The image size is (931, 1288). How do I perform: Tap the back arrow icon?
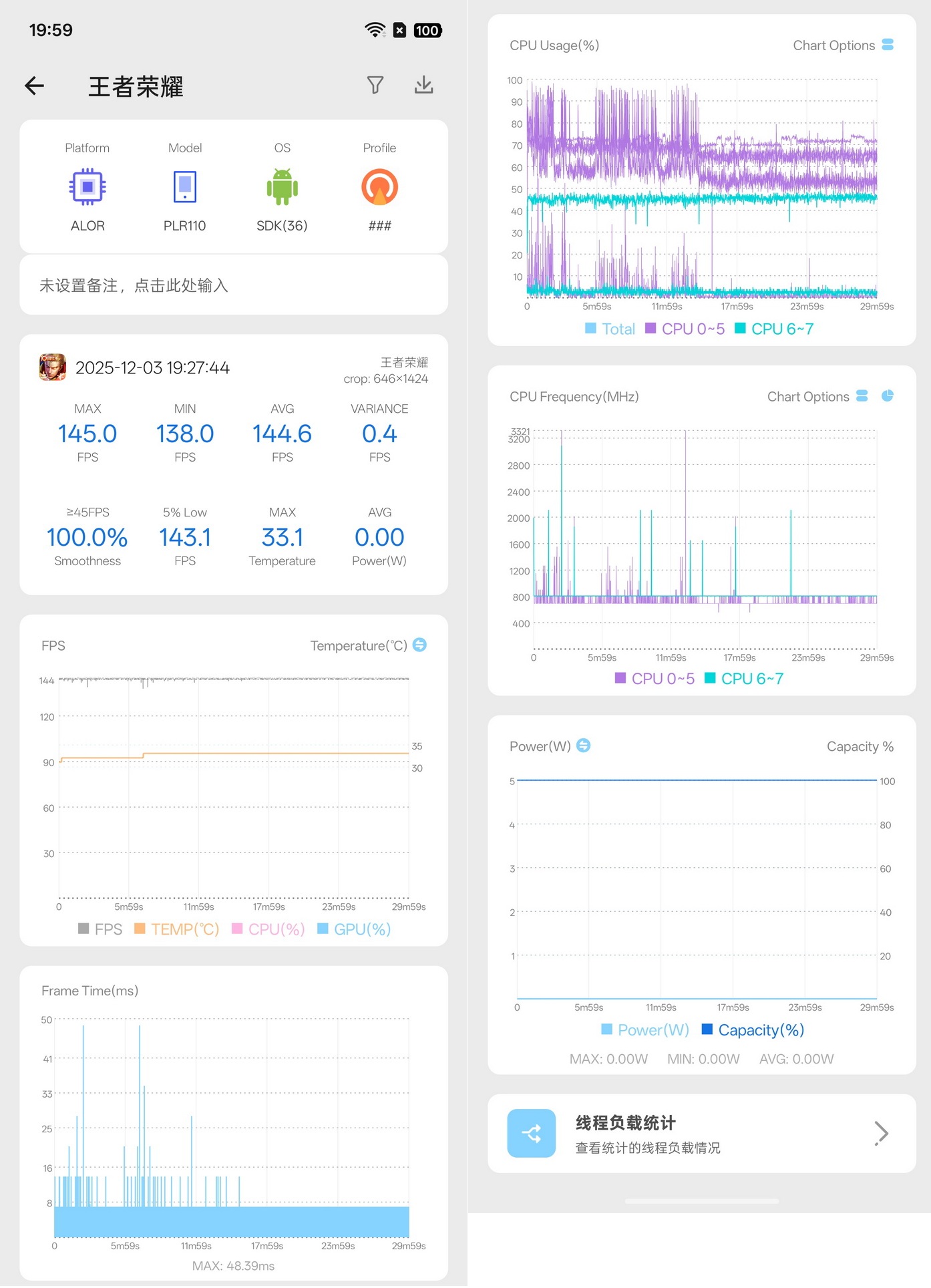35,86
